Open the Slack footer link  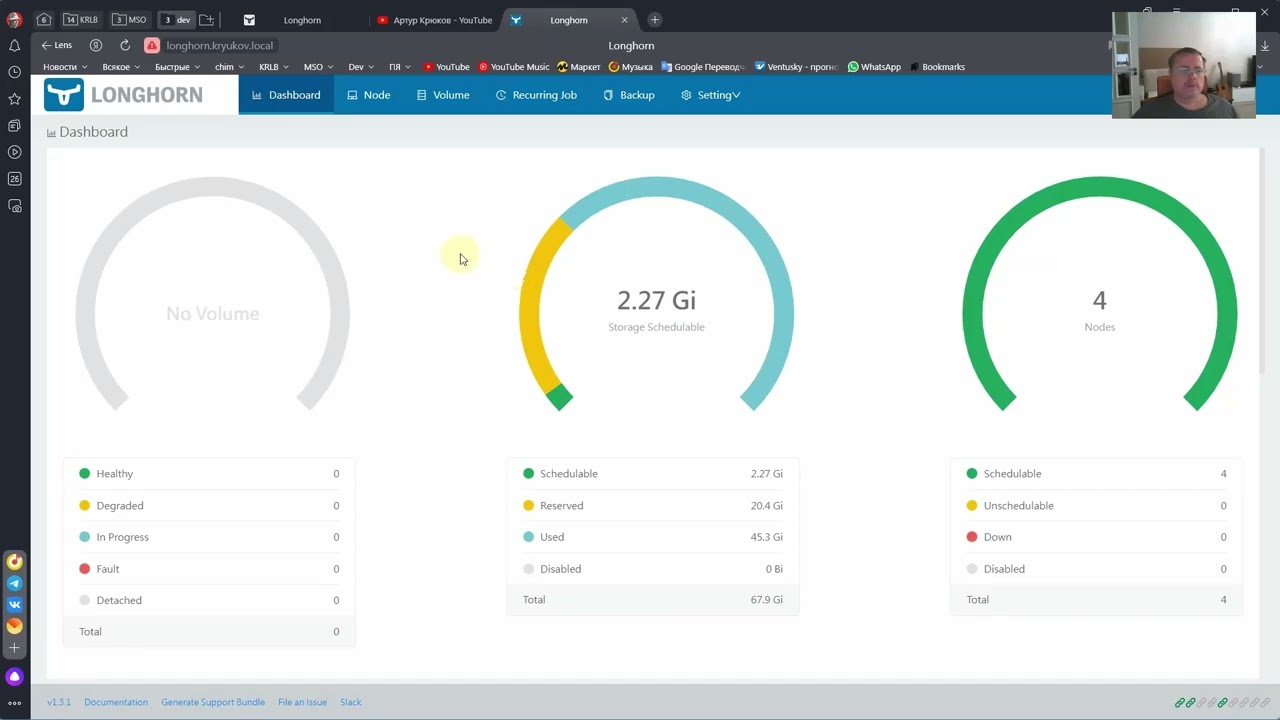click(x=350, y=702)
